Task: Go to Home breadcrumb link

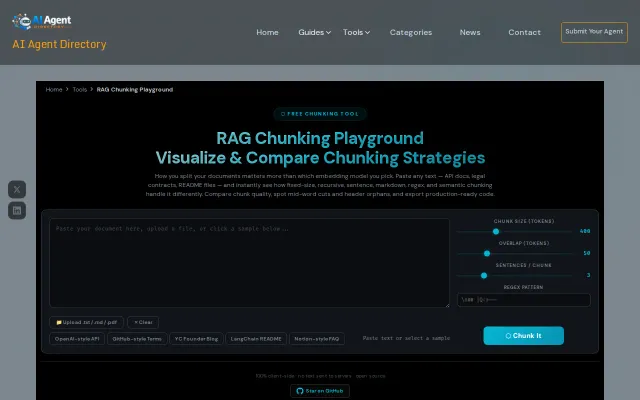Action: [x=54, y=90]
